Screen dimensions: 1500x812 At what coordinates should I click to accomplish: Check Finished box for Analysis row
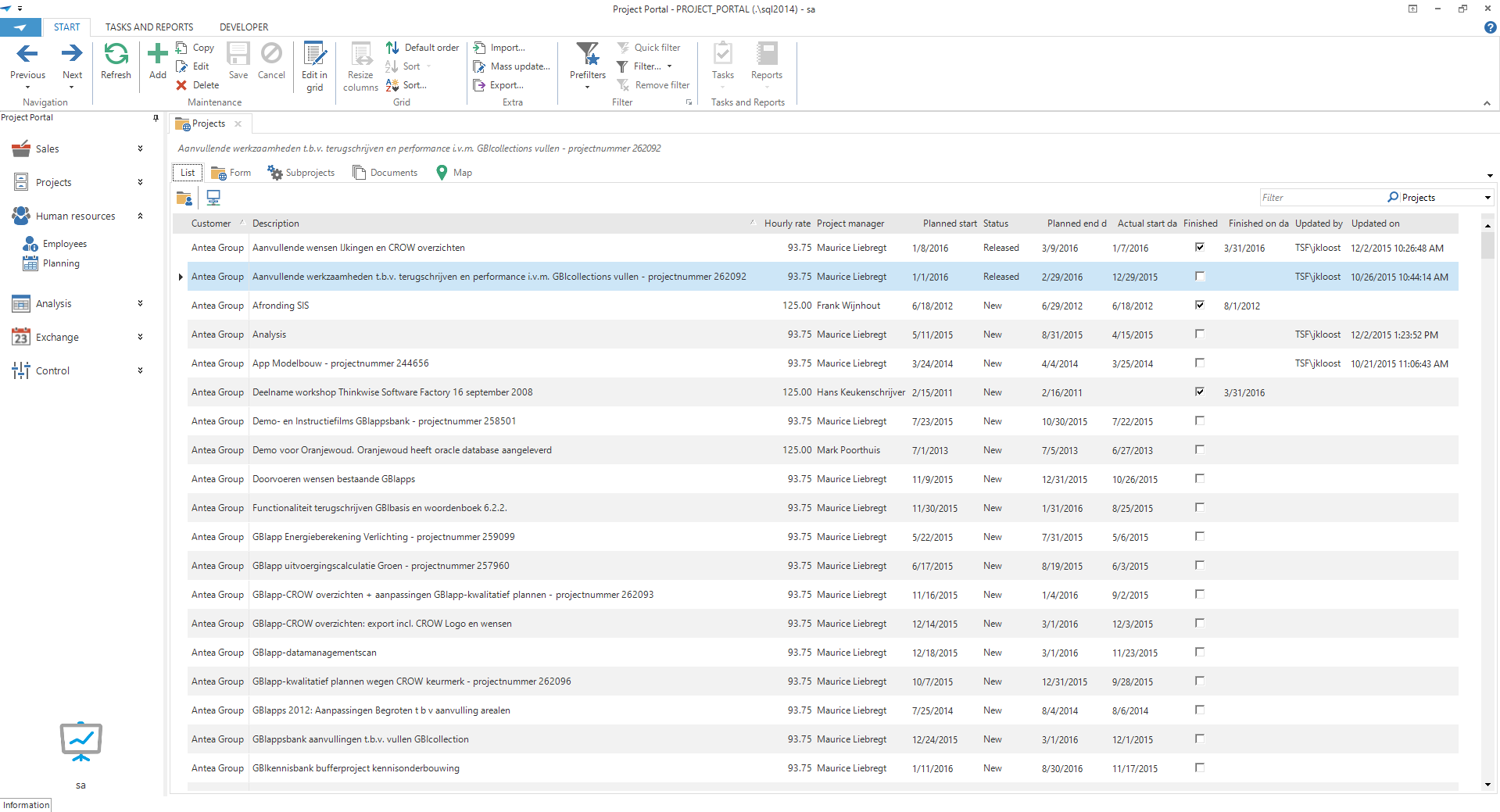pyautogui.click(x=1200, y=334)
